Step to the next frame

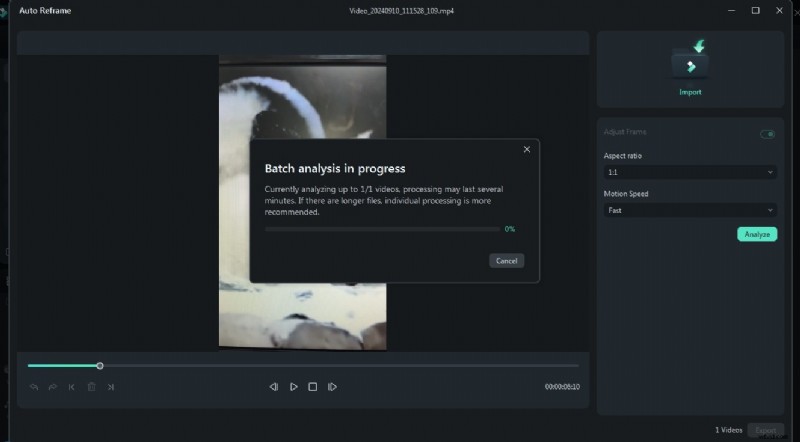(x=332, y=387)
